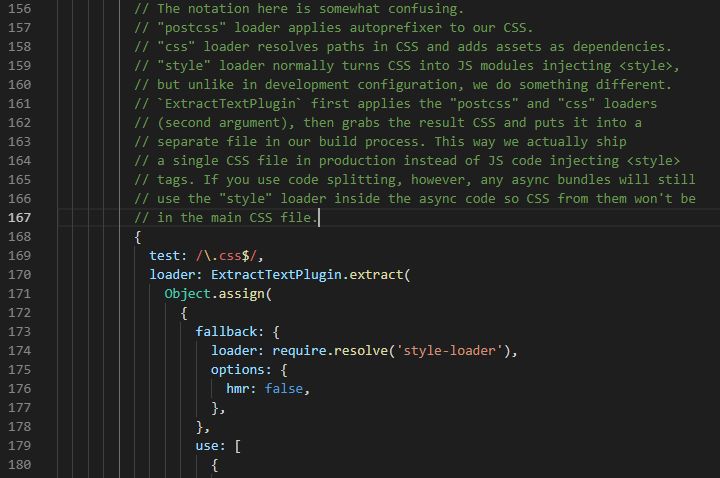Select line number 164 in the gutter
Image resolution: width=720 pixels, height=478 pixels.
19,161
